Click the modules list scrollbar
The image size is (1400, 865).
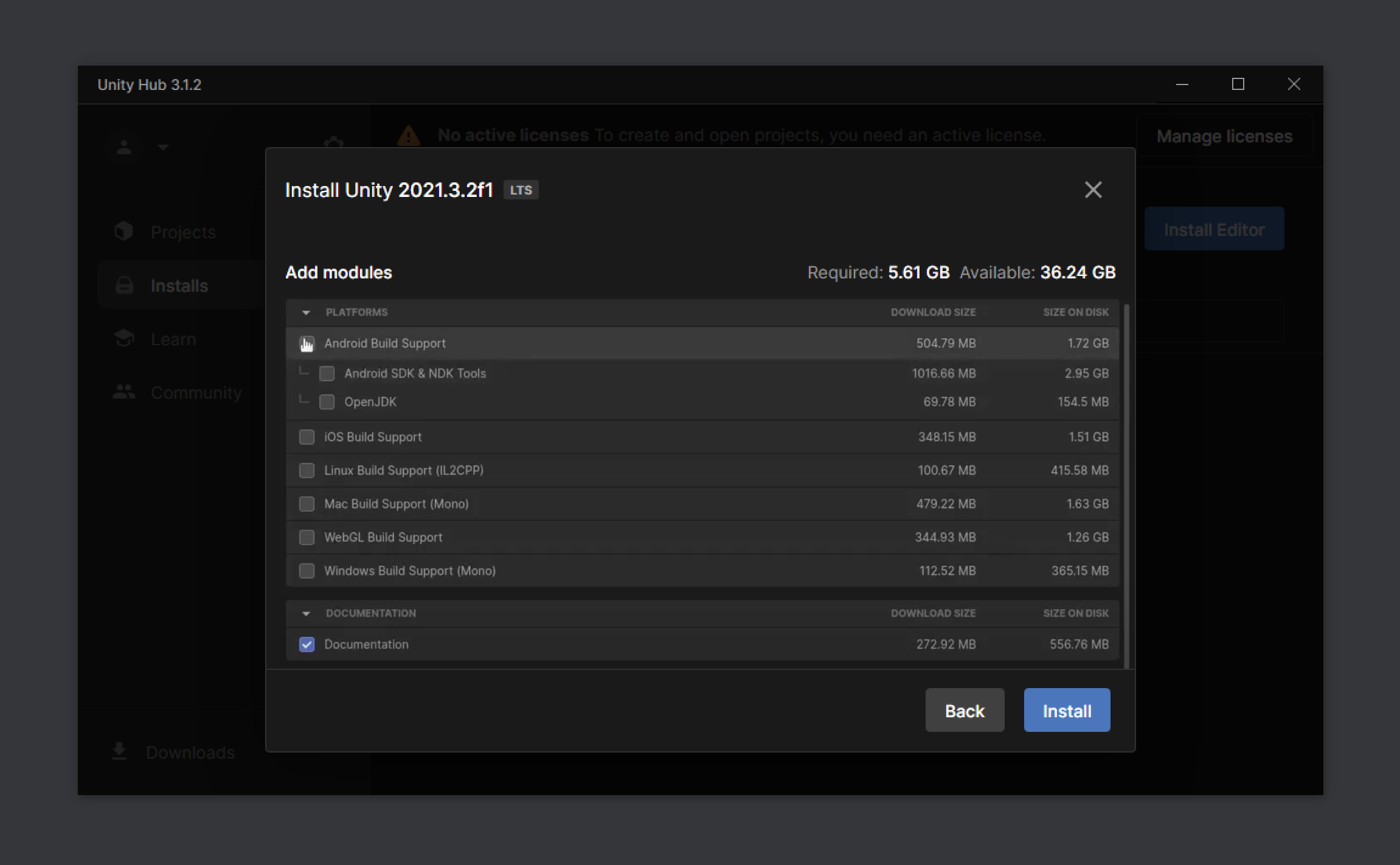[1126, 485]
